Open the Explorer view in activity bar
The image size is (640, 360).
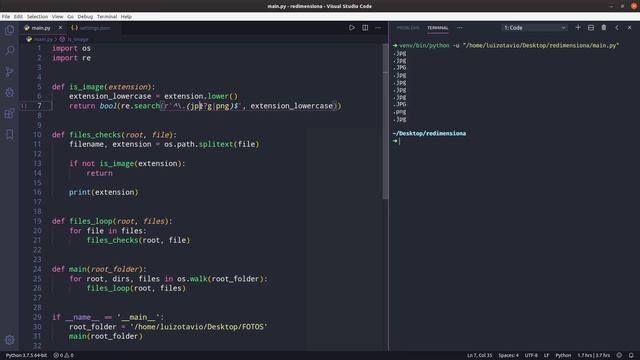[x=9, y=30]
